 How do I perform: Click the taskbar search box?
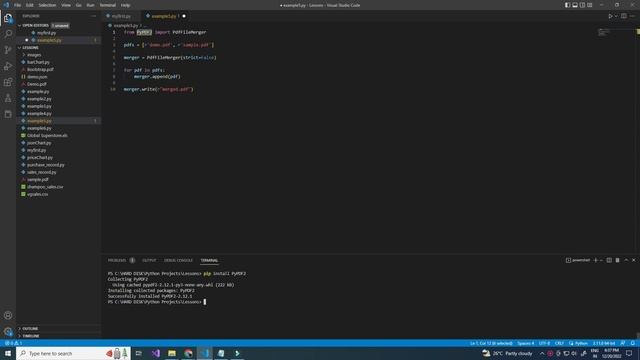point(73,353)
